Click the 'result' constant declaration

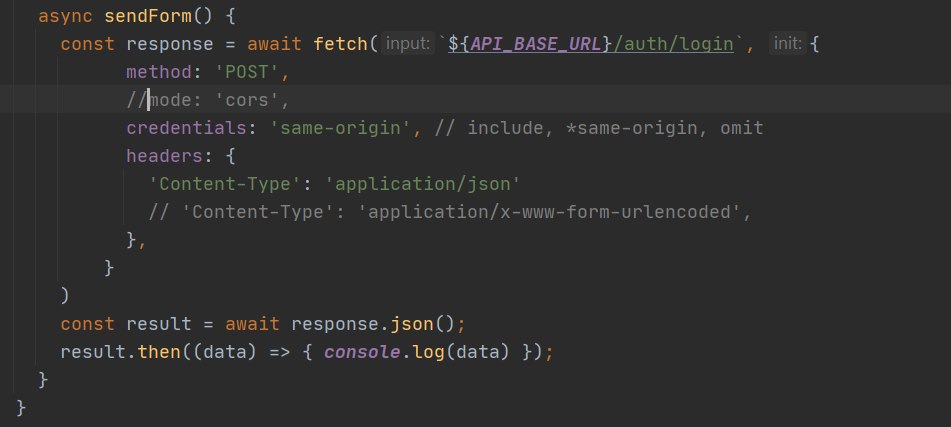click(159, 323)
